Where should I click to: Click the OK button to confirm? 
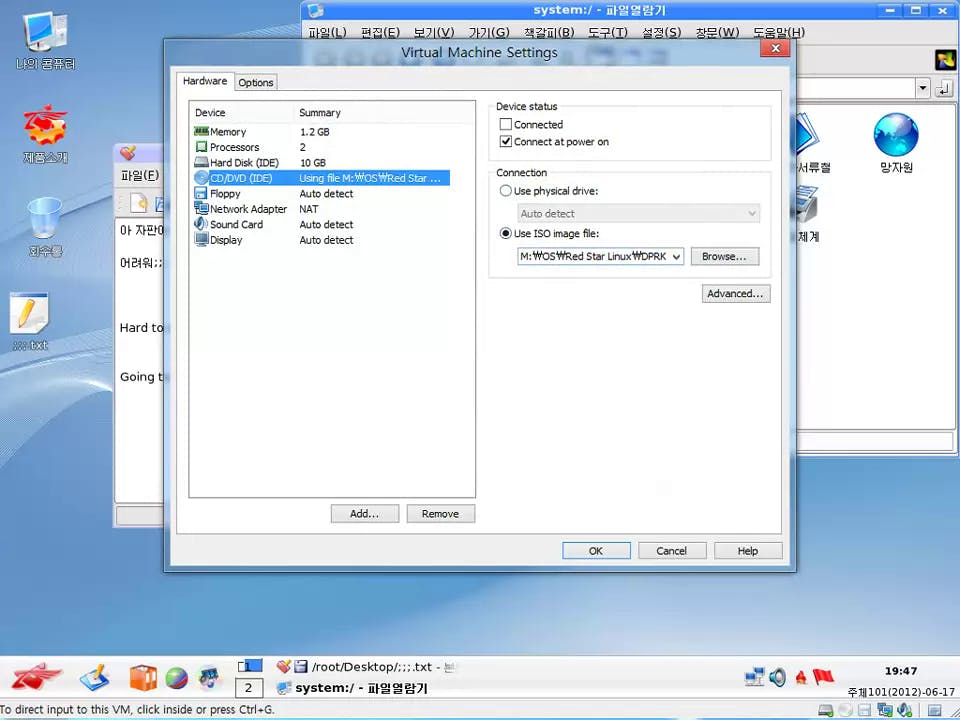click(596, 550)
